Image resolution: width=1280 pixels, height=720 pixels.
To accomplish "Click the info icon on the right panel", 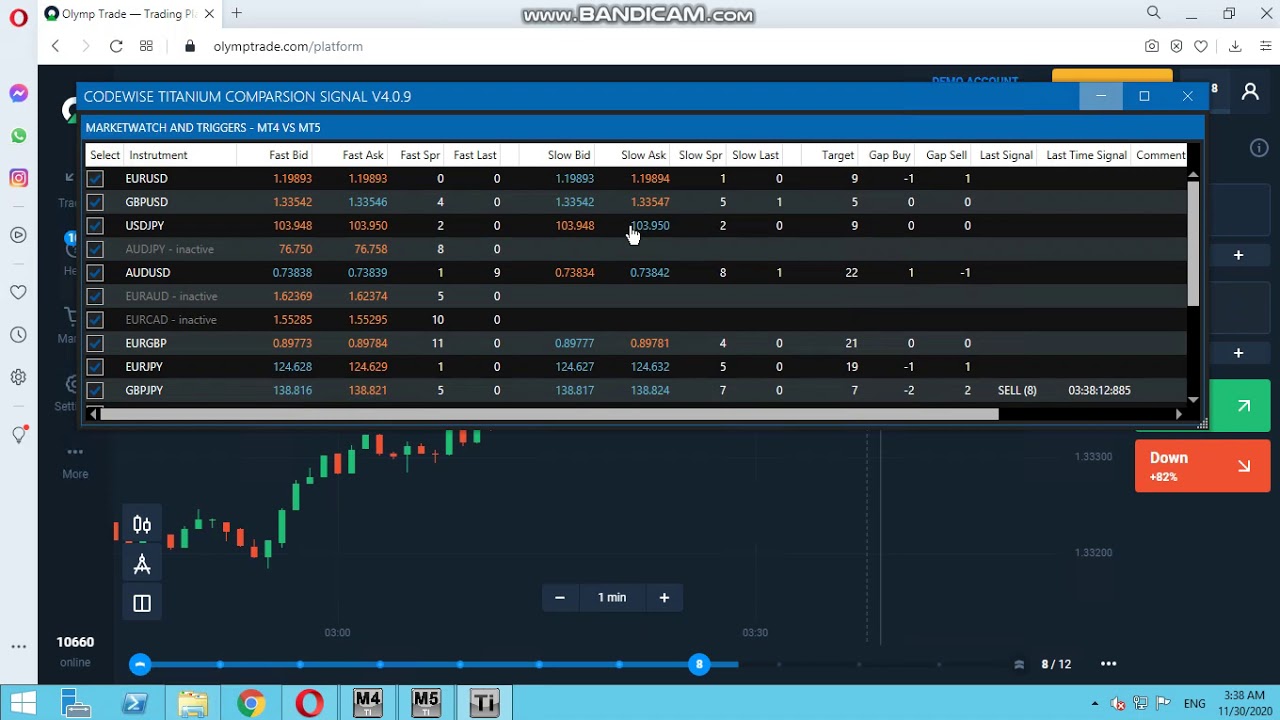I will [1259, 148].
